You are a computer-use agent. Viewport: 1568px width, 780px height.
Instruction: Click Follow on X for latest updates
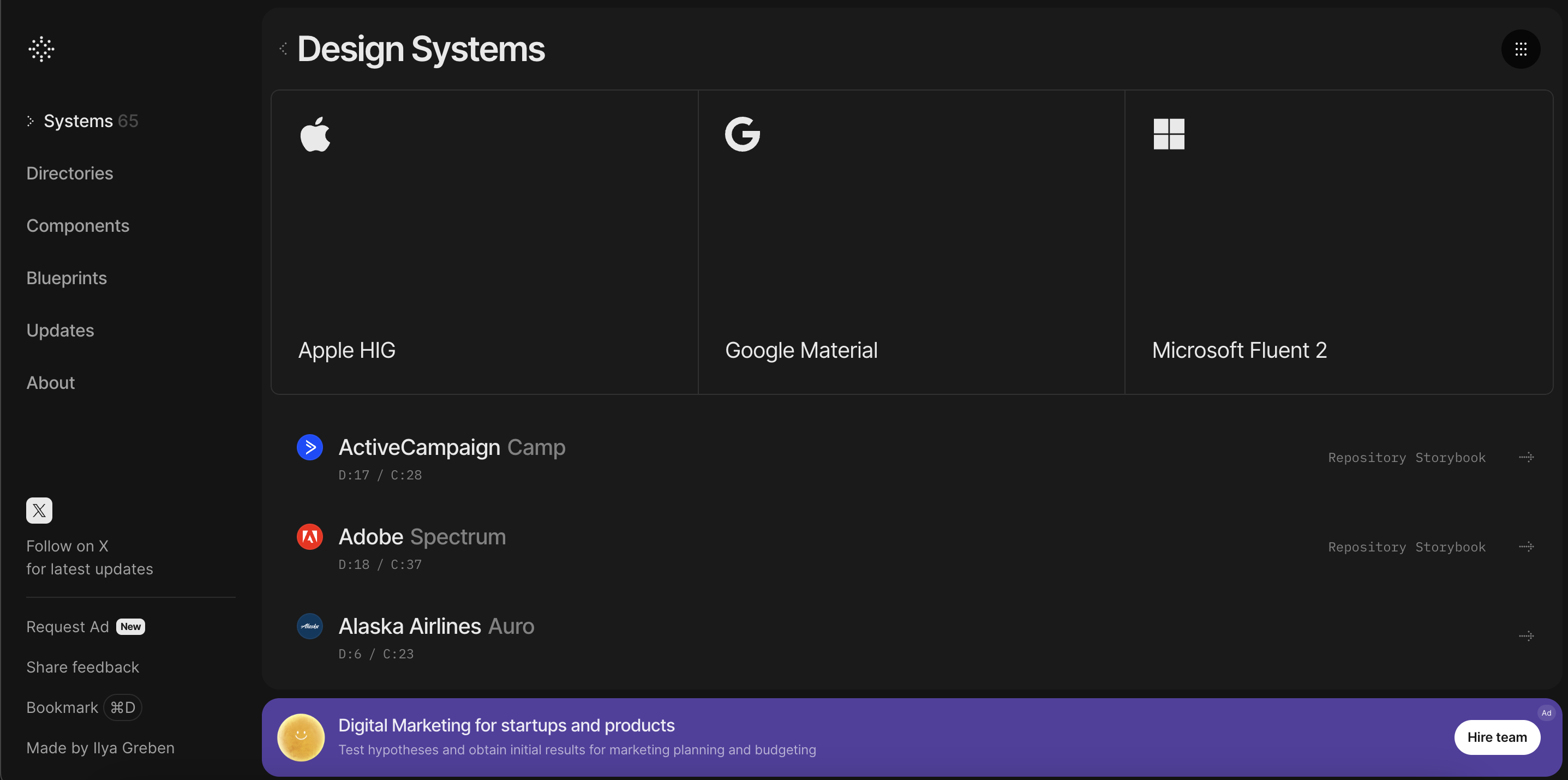pos(89,557)
